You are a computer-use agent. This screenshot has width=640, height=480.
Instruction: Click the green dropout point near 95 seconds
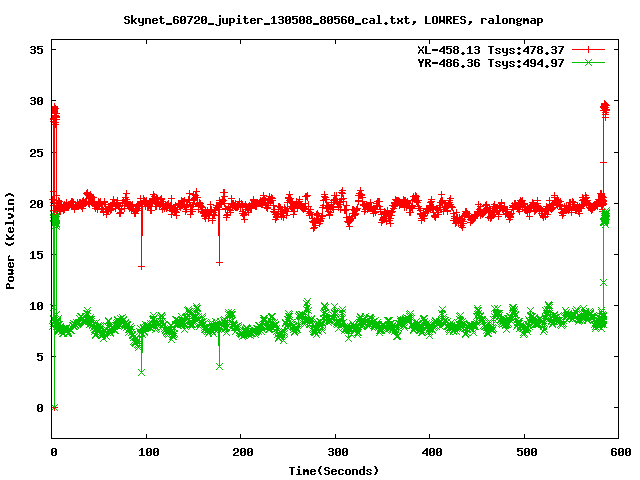(141, 372)
